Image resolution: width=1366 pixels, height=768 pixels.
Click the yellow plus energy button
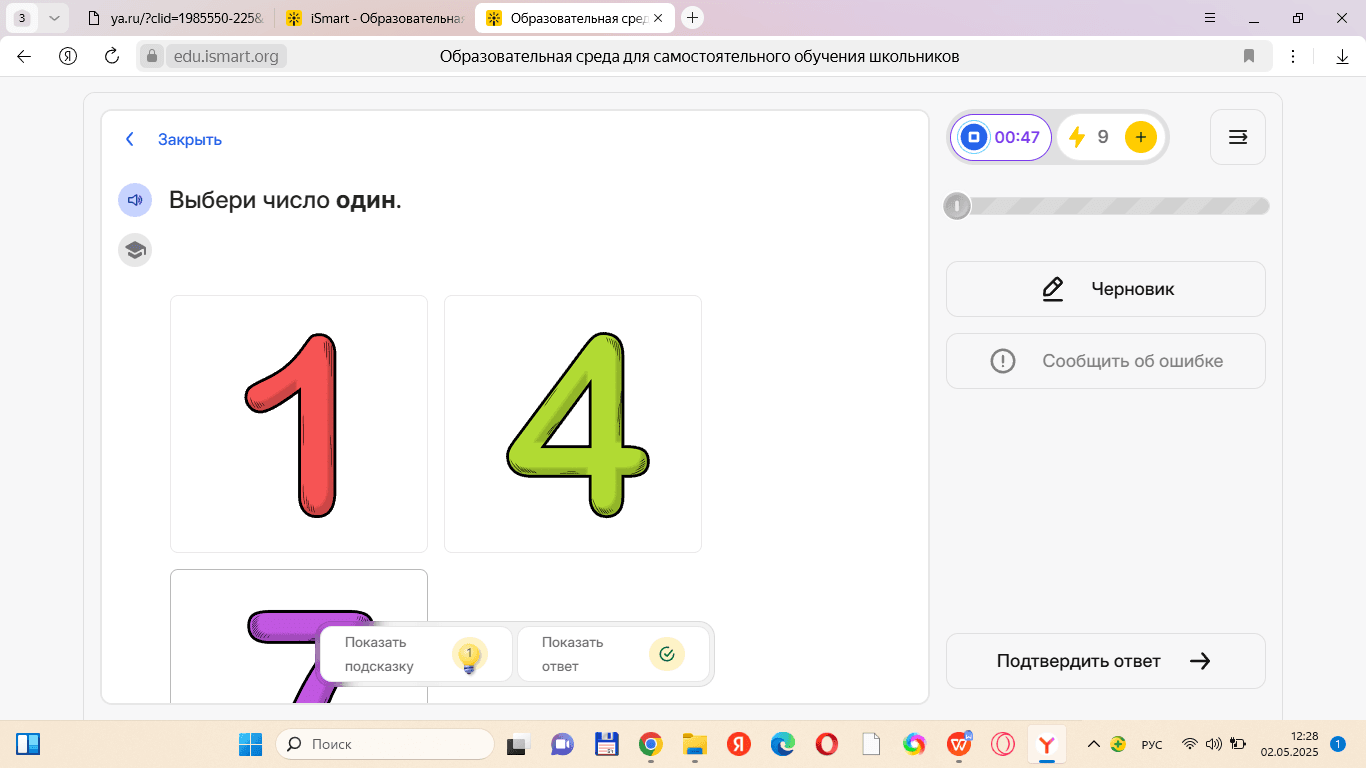1140,137
